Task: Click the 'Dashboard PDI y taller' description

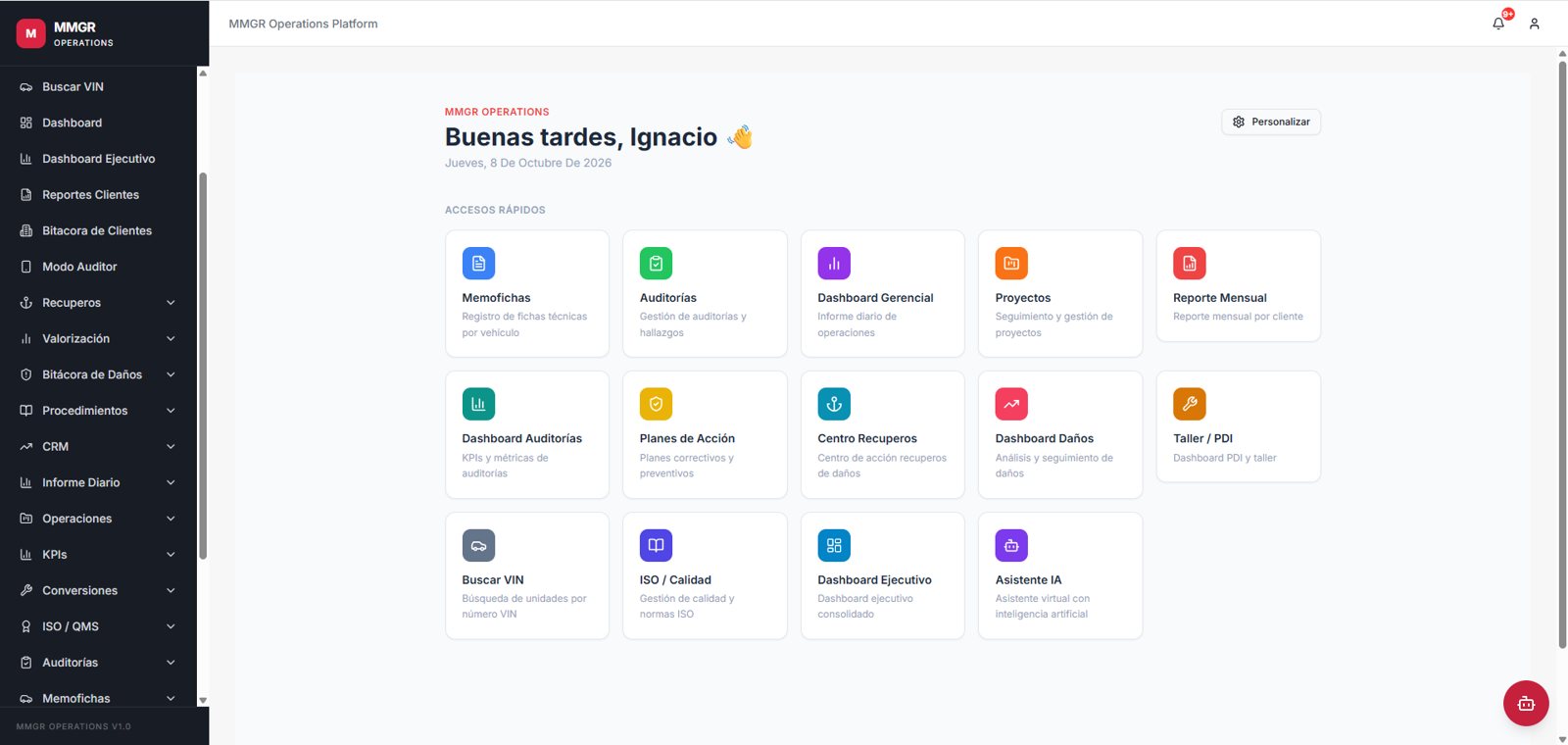Action: 1225,458
